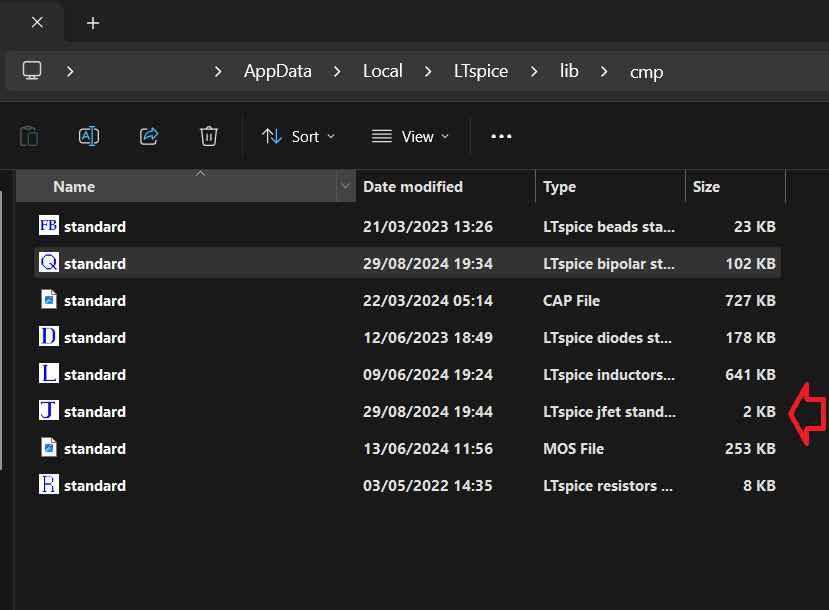
Task: Click the CAP File type cell
Action: coord(572,301)
